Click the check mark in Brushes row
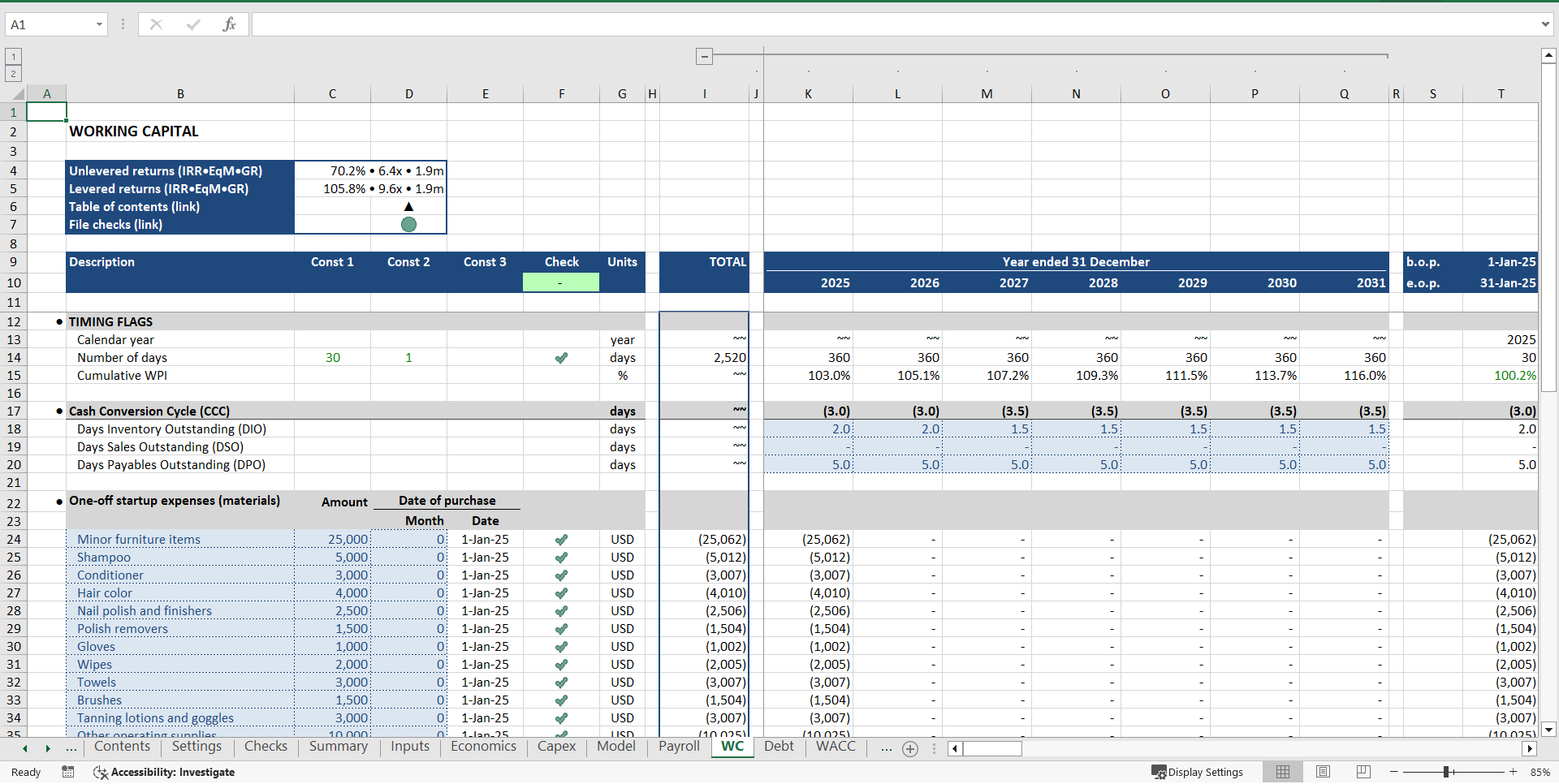The image size is (1559, 784). coord(561,700)
